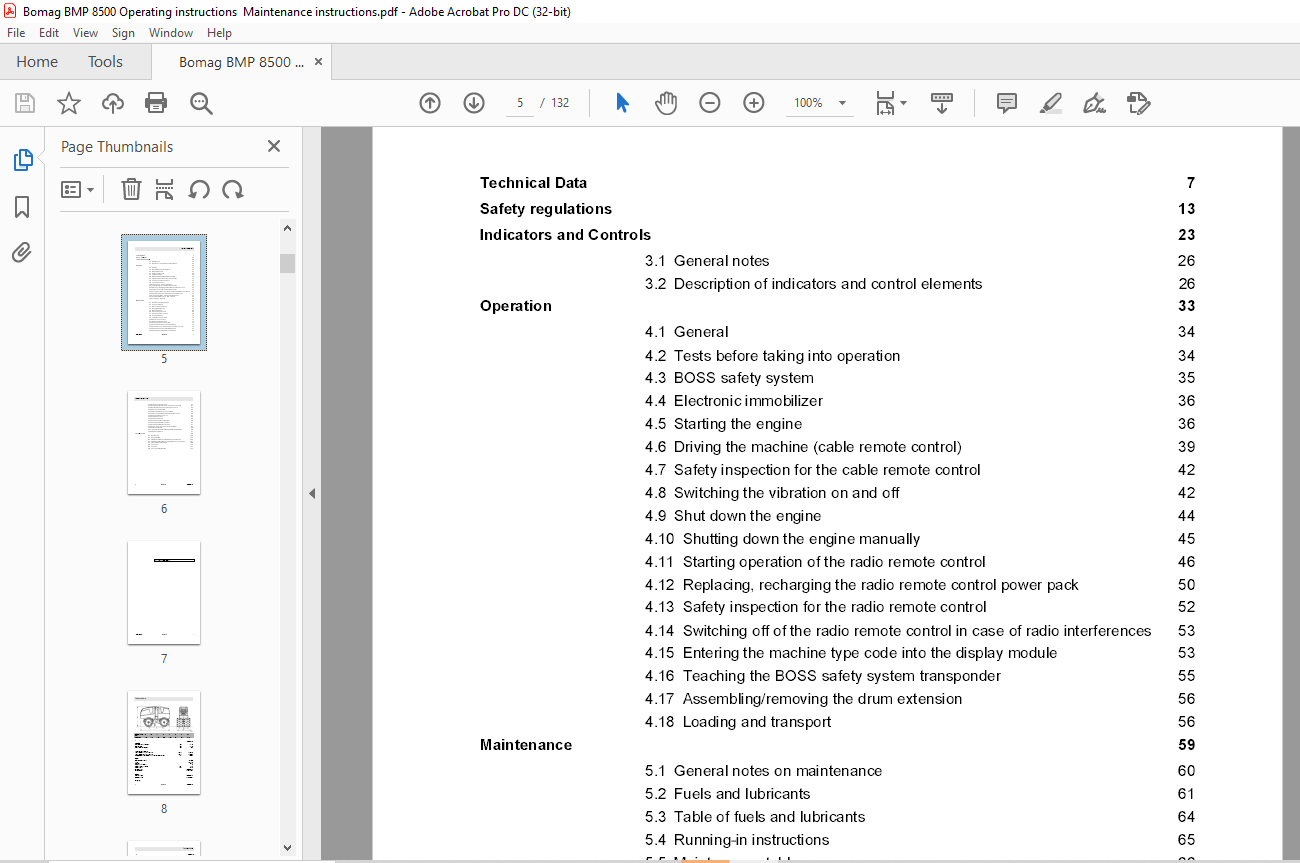Viewport: 1300px width, 863px height.
Task: Open the File menu
Action: coord(16,33)
